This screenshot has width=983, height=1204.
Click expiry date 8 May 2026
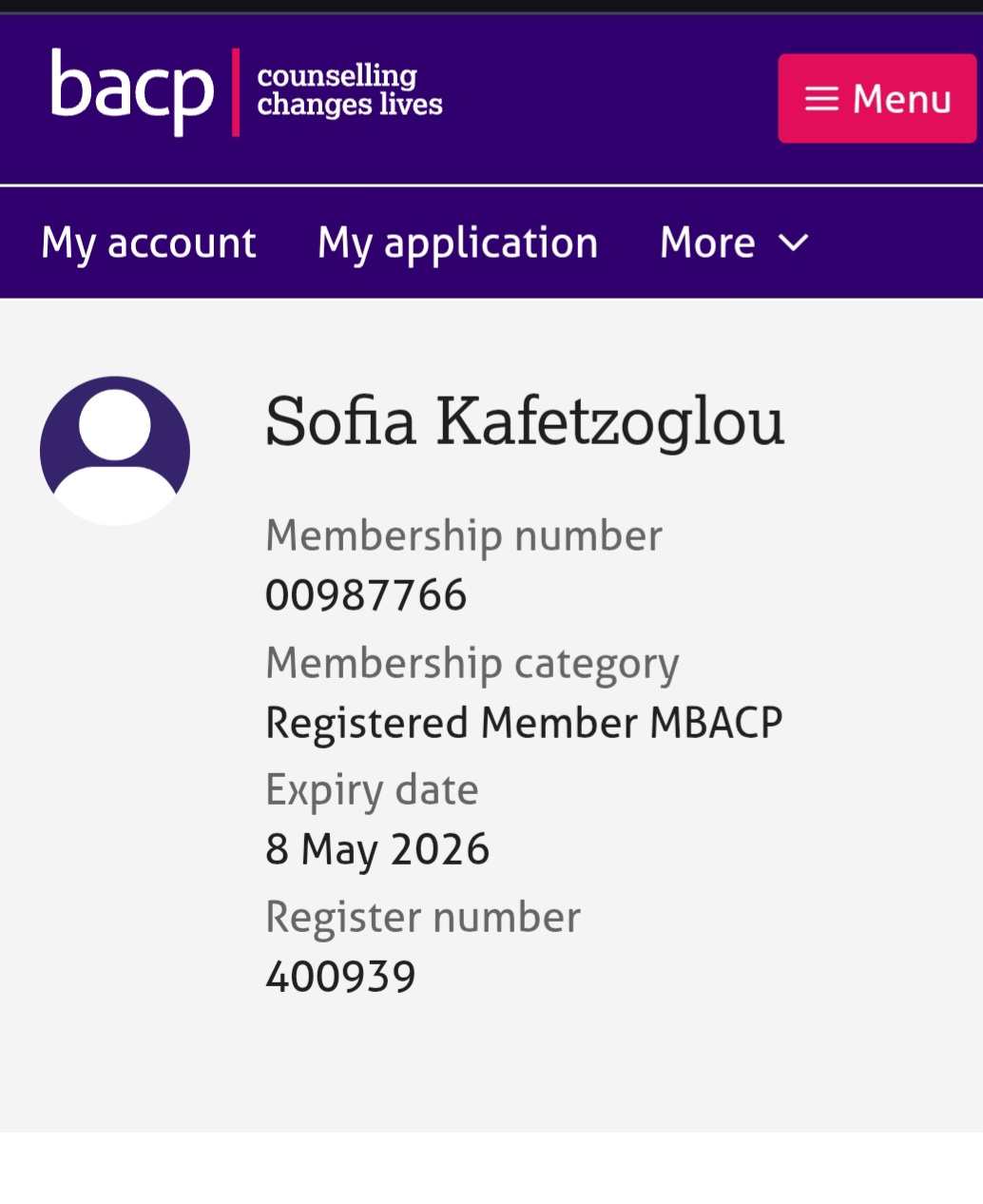pos(376,848)
